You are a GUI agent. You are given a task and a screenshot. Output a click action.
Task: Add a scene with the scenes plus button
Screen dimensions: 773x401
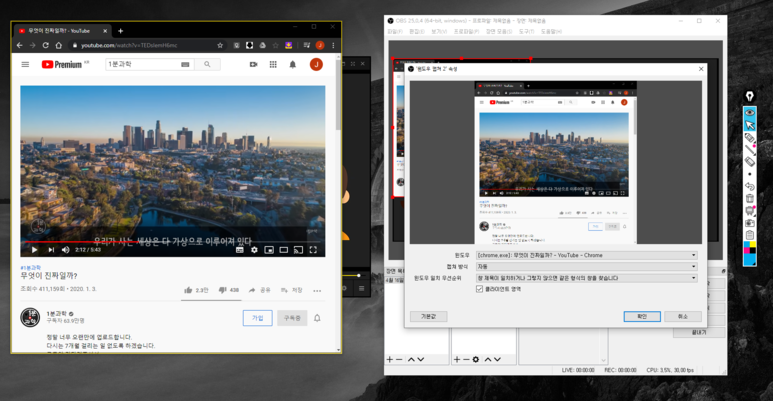[x=389, y=360]
